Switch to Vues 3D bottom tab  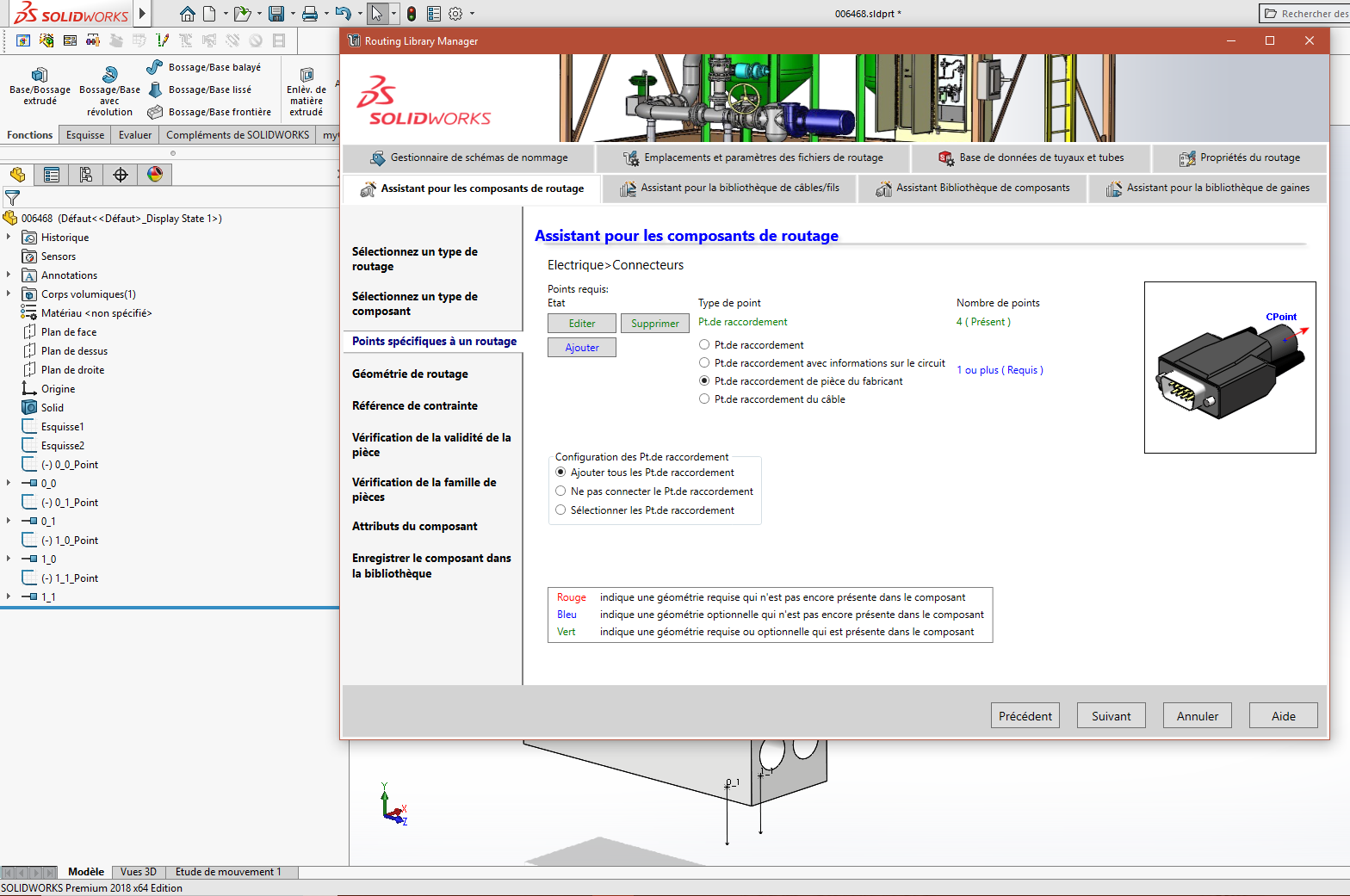click(x=139, y=872)
